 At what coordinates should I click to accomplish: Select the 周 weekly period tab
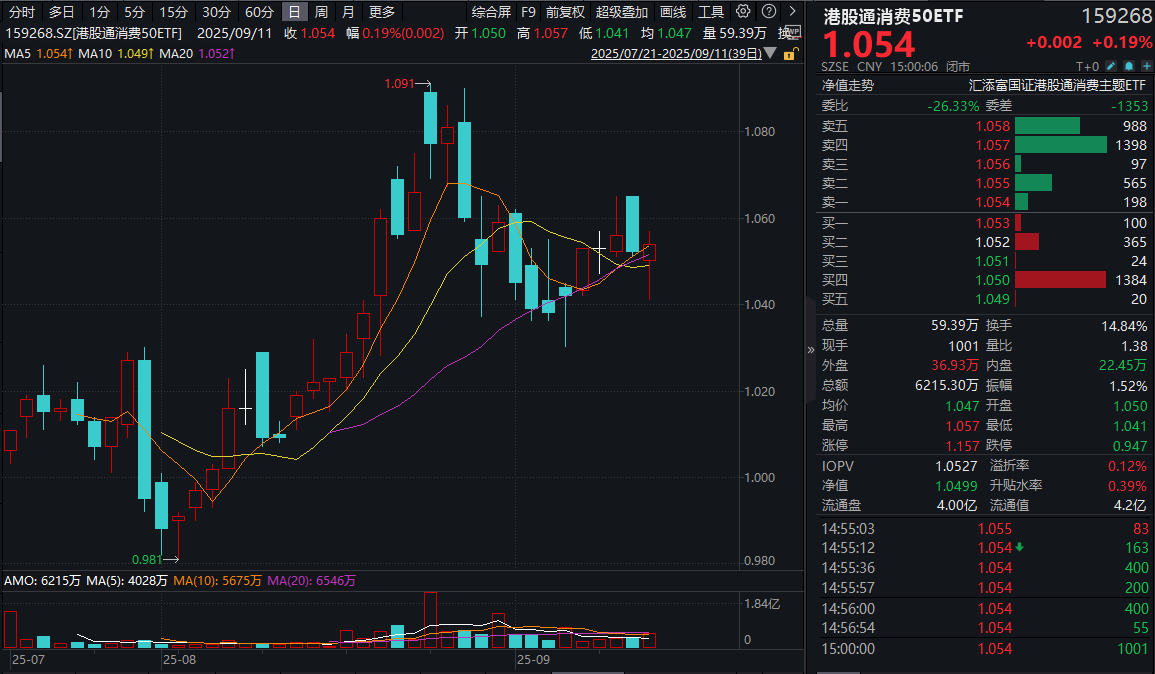click(x=321, y=12)
